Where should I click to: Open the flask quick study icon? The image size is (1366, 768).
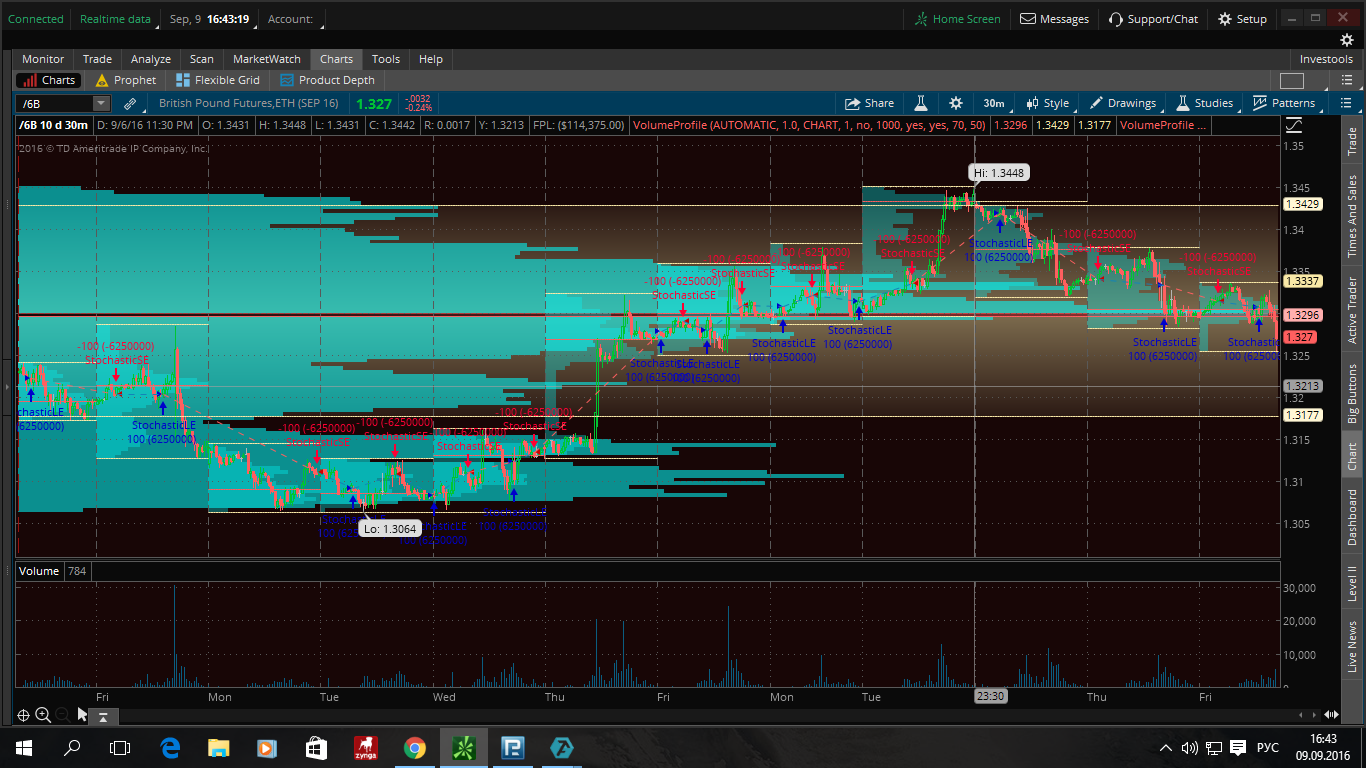tap(920, 103)
